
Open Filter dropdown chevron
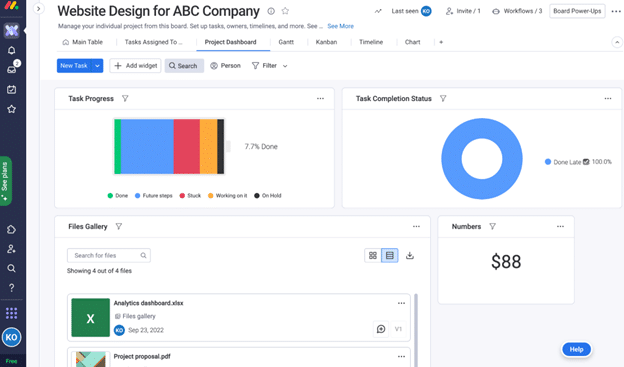click(285, 66)
